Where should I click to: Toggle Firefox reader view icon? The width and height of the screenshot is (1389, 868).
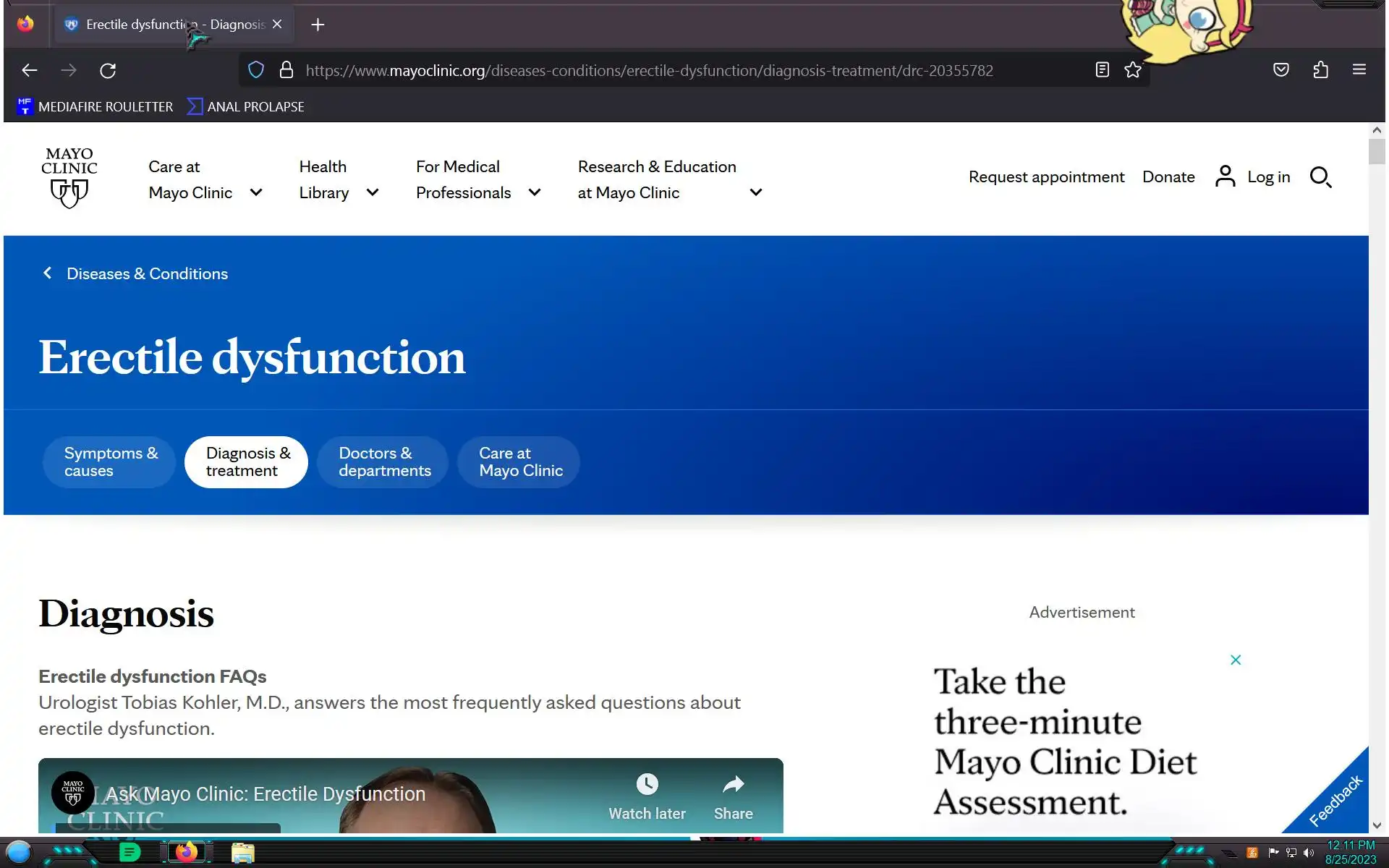1102,70
